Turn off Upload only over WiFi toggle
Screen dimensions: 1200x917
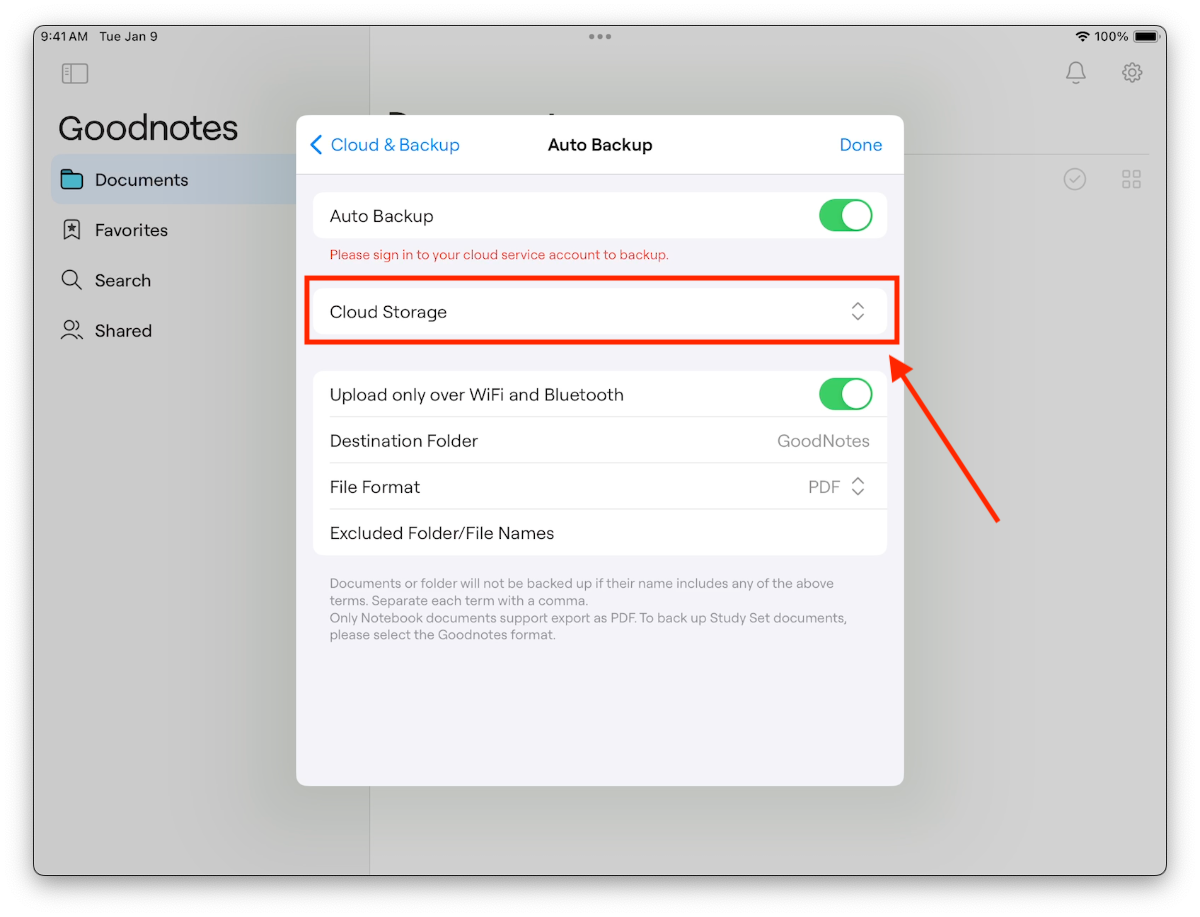click(x=845, y=395)
